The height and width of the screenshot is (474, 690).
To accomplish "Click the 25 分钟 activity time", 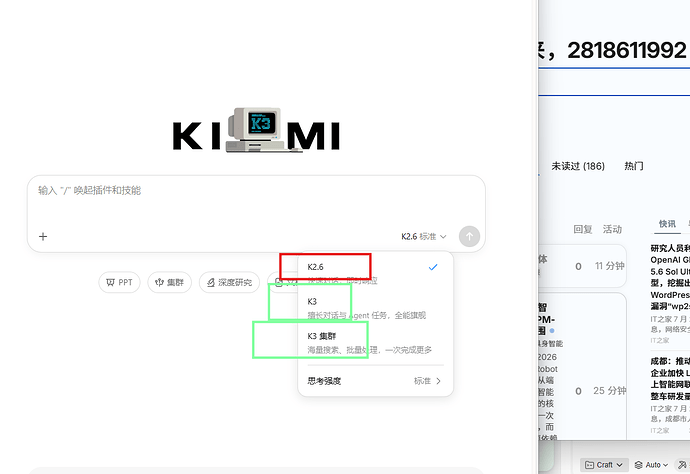I will [609, 390].
